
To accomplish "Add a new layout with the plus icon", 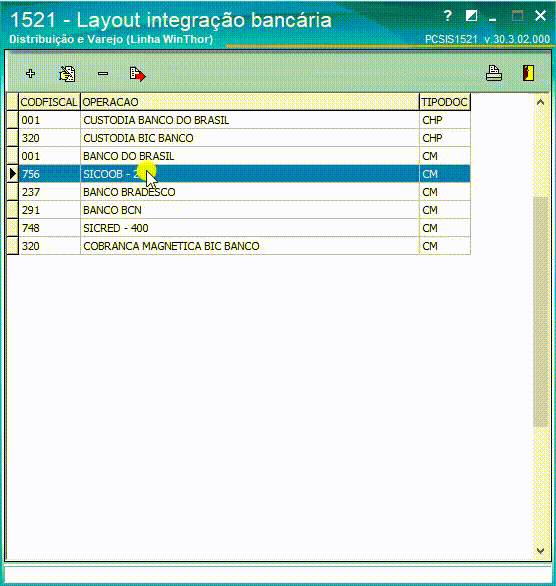I will tap(30, 74).
